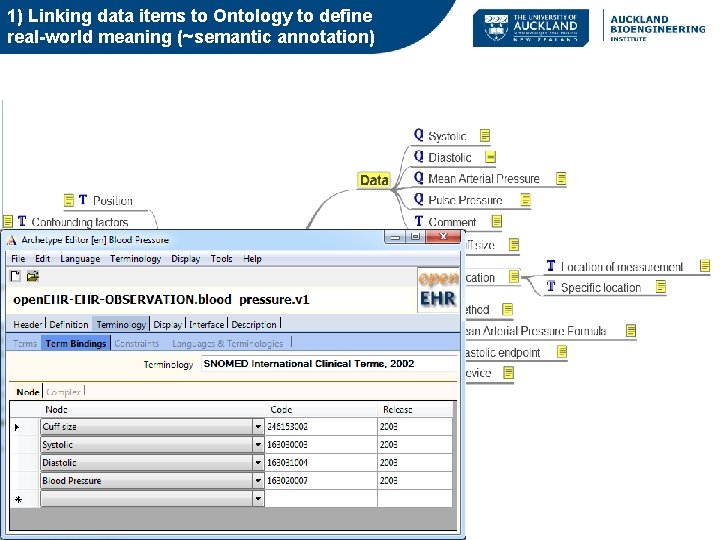The width and height of the screenshot is (720, 540).
Task: Click the Data node in mind map
Action: pyautogui.click(x=374, y=180)
